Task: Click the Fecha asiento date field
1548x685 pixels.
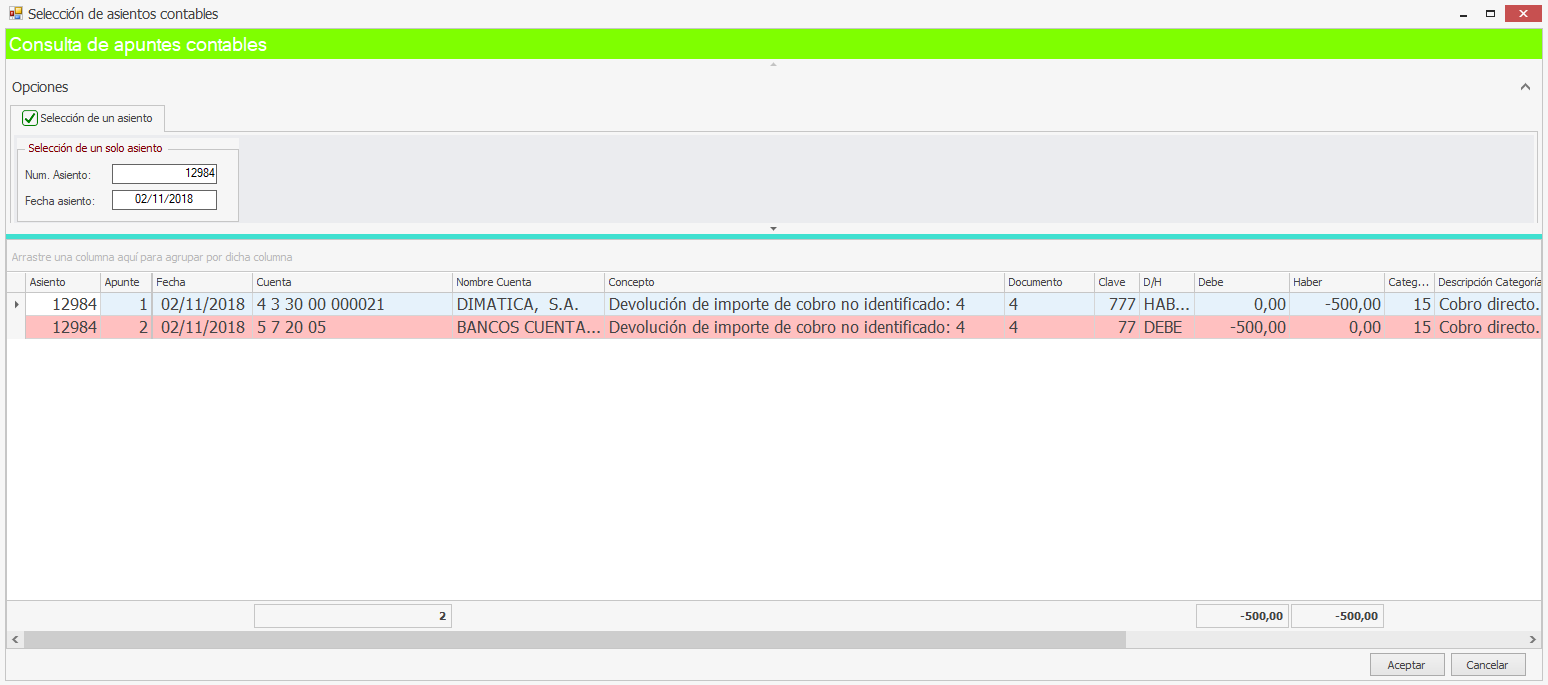Action: click(x=164, y=200)
